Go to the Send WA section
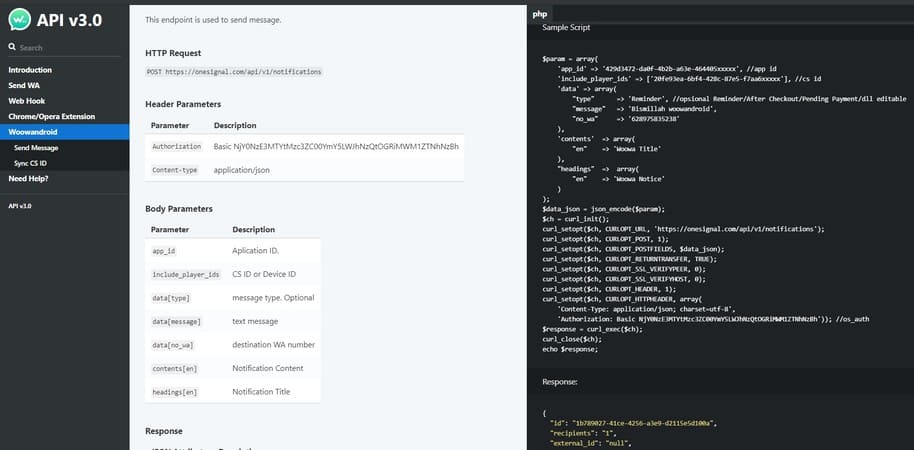The width and height of the screenshot is (914, 450). [25, 86]
